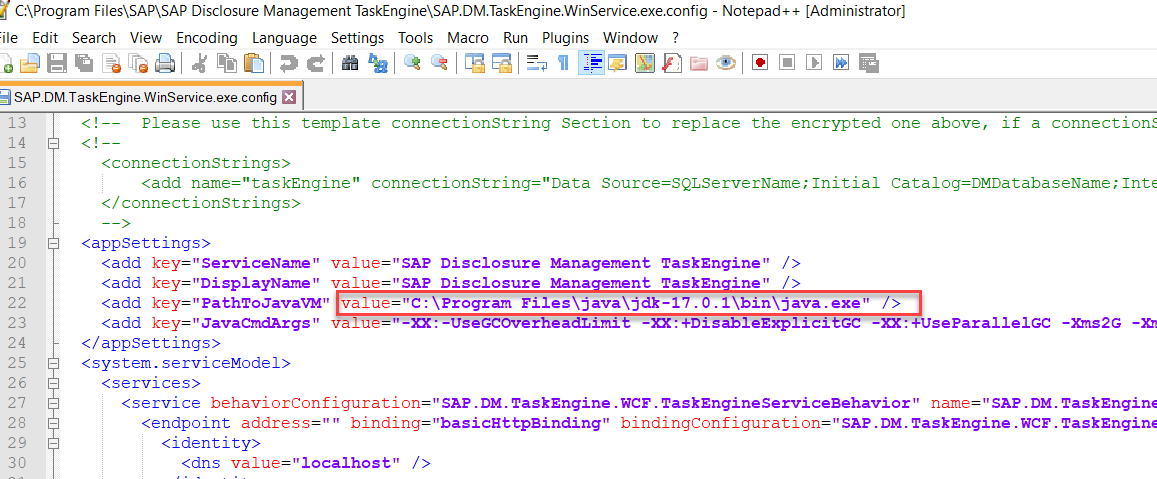Open the Macro menu

point(468,38)
